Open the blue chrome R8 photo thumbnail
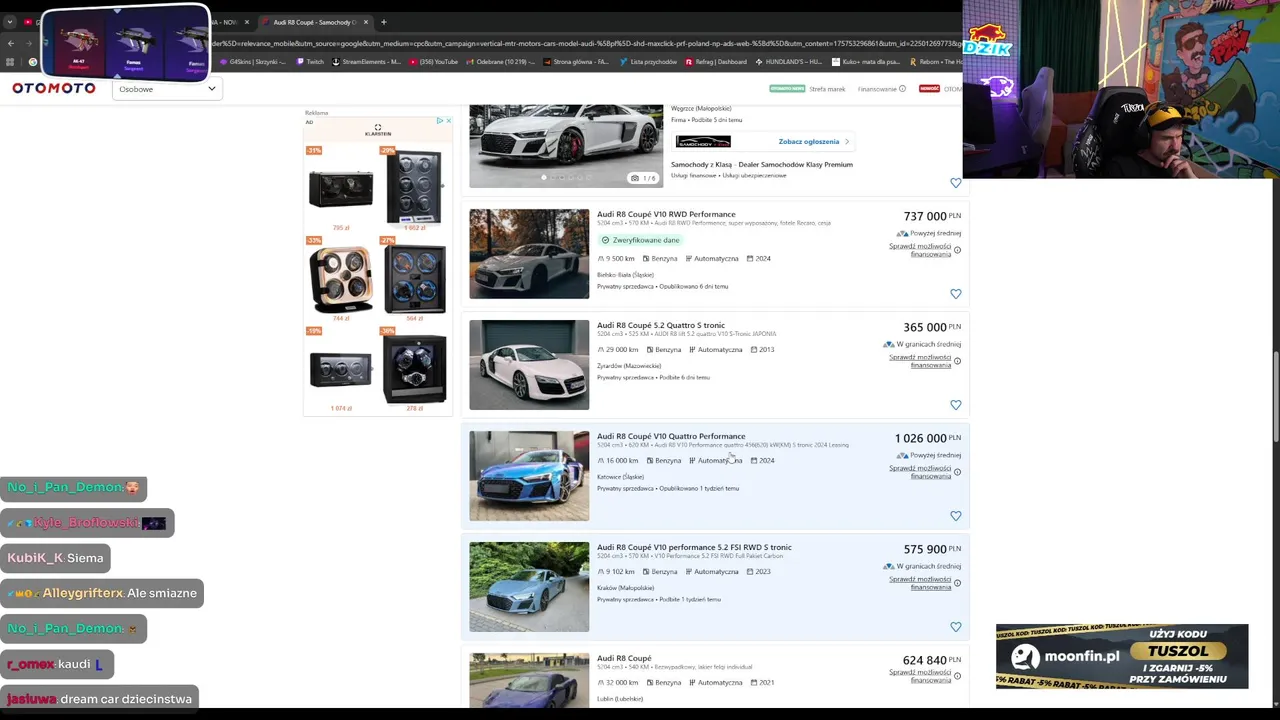Image resolution: width=1280 pixels, height=720 pixels. click(529, 476)
